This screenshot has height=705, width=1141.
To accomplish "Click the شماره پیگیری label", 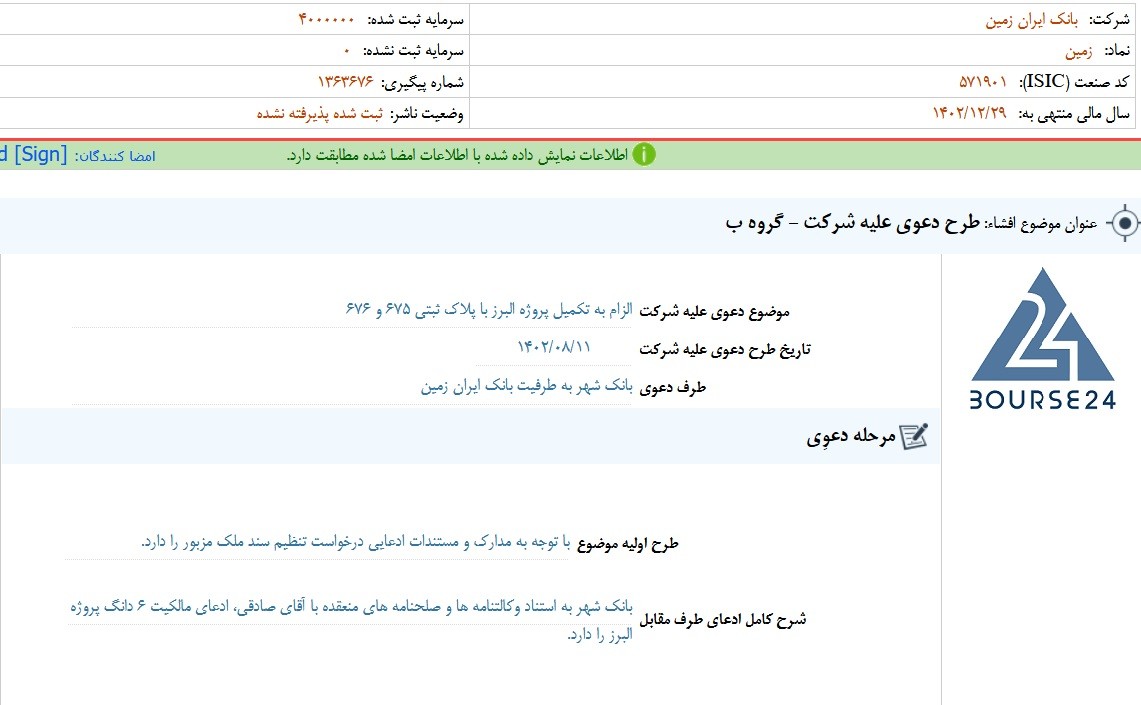I will [x=422, y=82].
